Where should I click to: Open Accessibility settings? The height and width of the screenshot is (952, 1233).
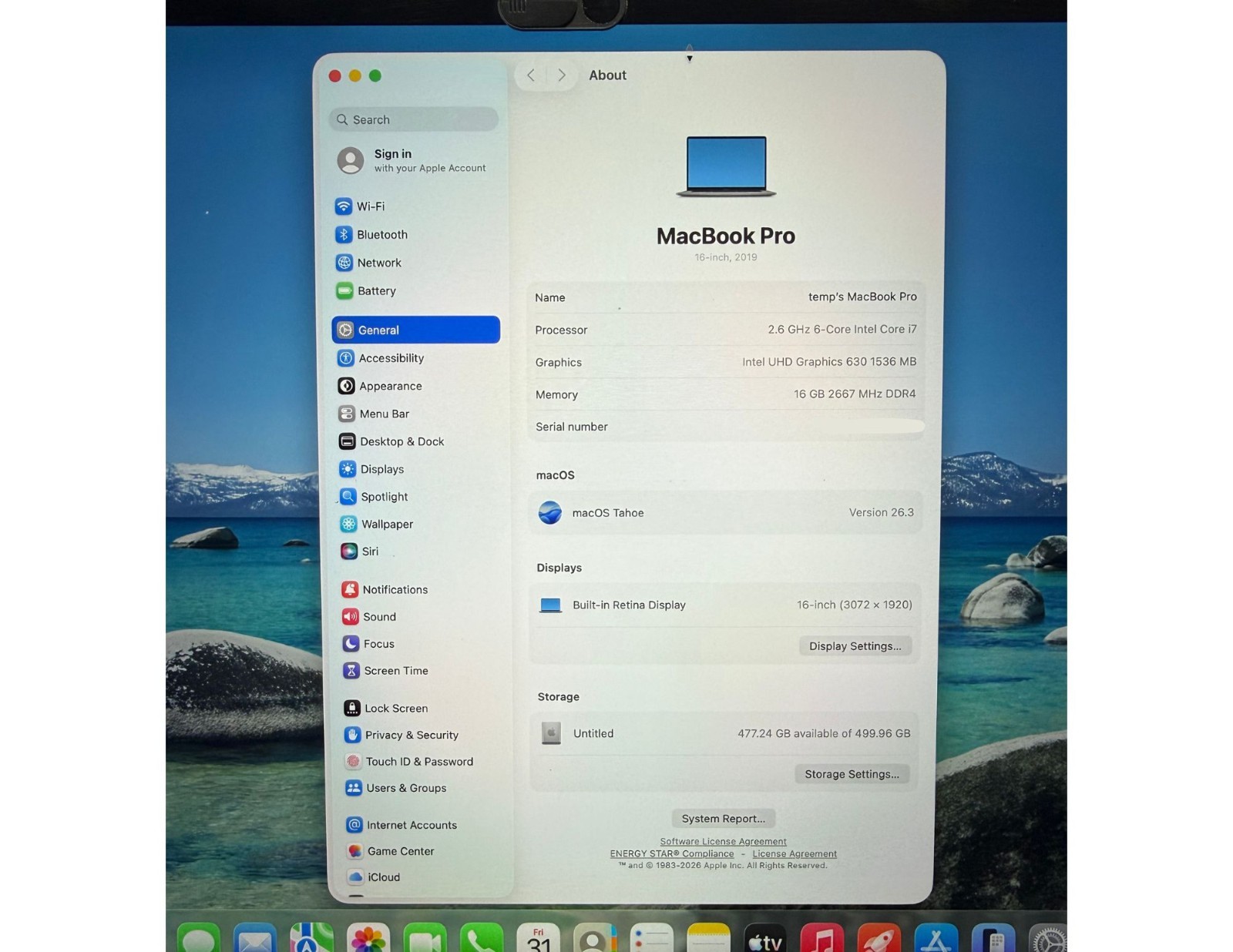tap(381, 358)
